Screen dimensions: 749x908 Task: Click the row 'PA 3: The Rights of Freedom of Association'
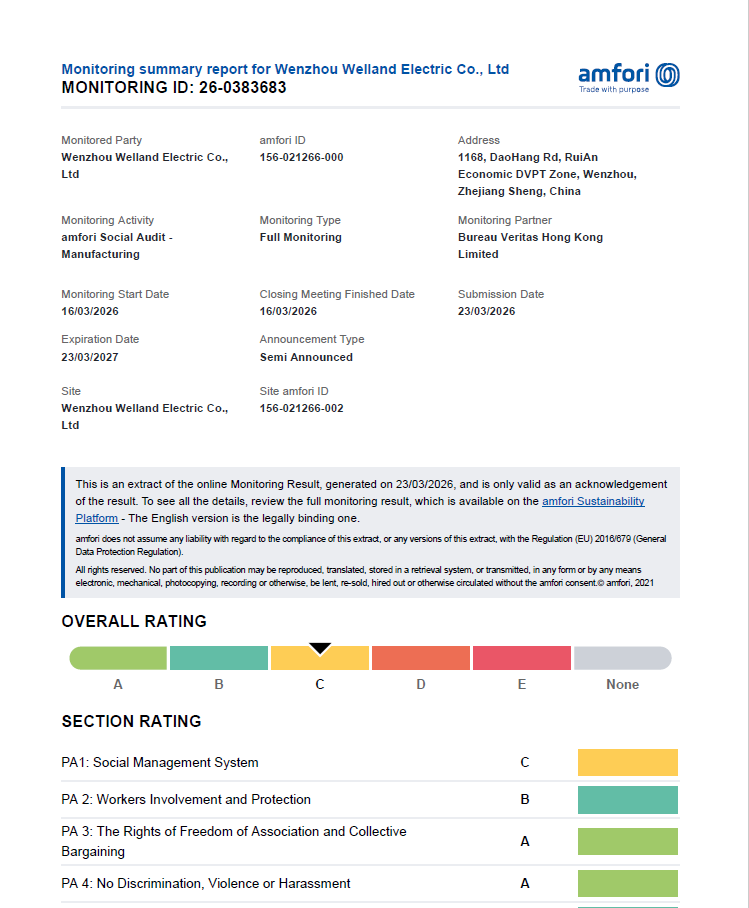click(370, 841)
